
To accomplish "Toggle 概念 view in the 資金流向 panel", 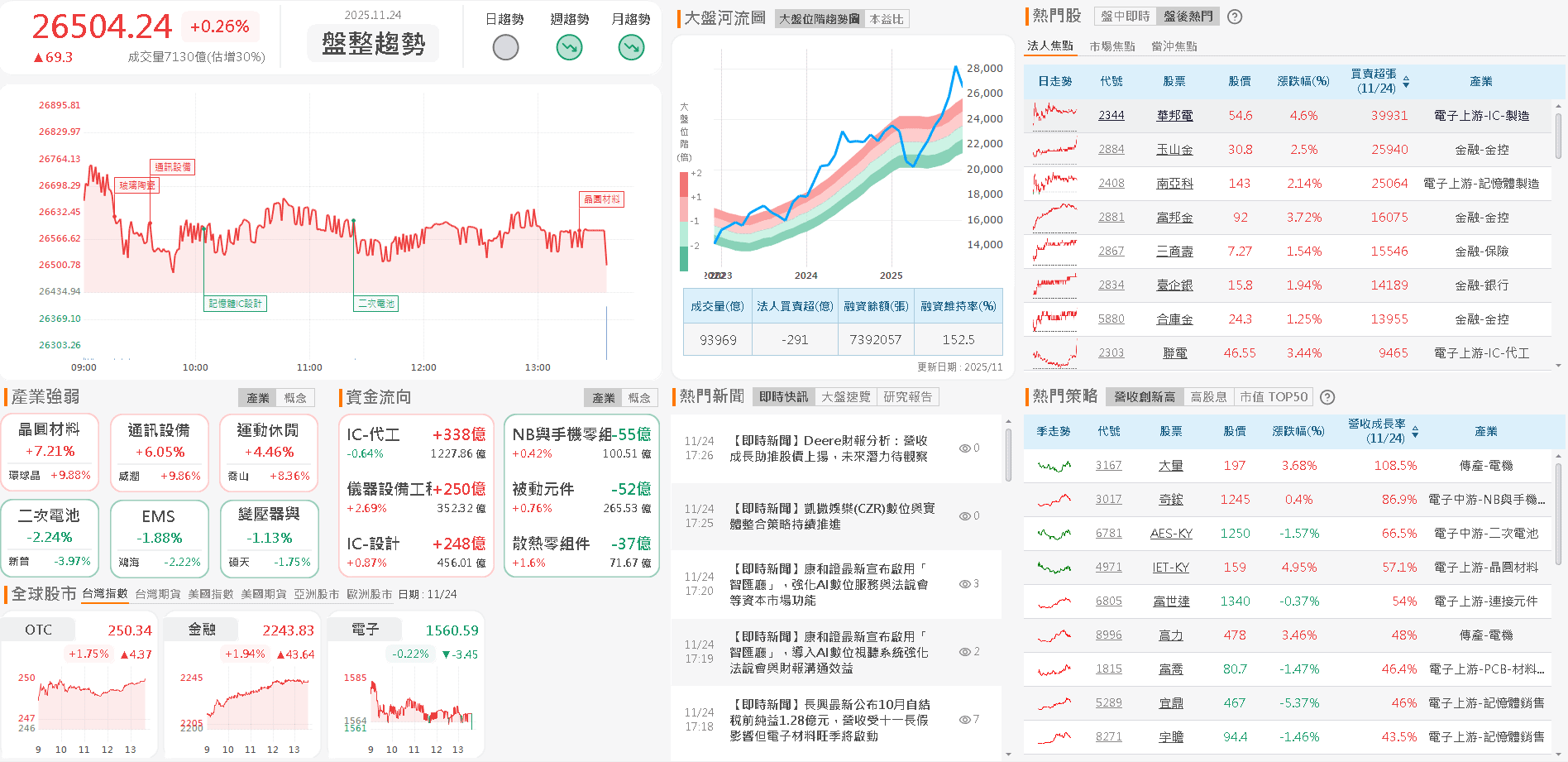I will click(638, 397).
